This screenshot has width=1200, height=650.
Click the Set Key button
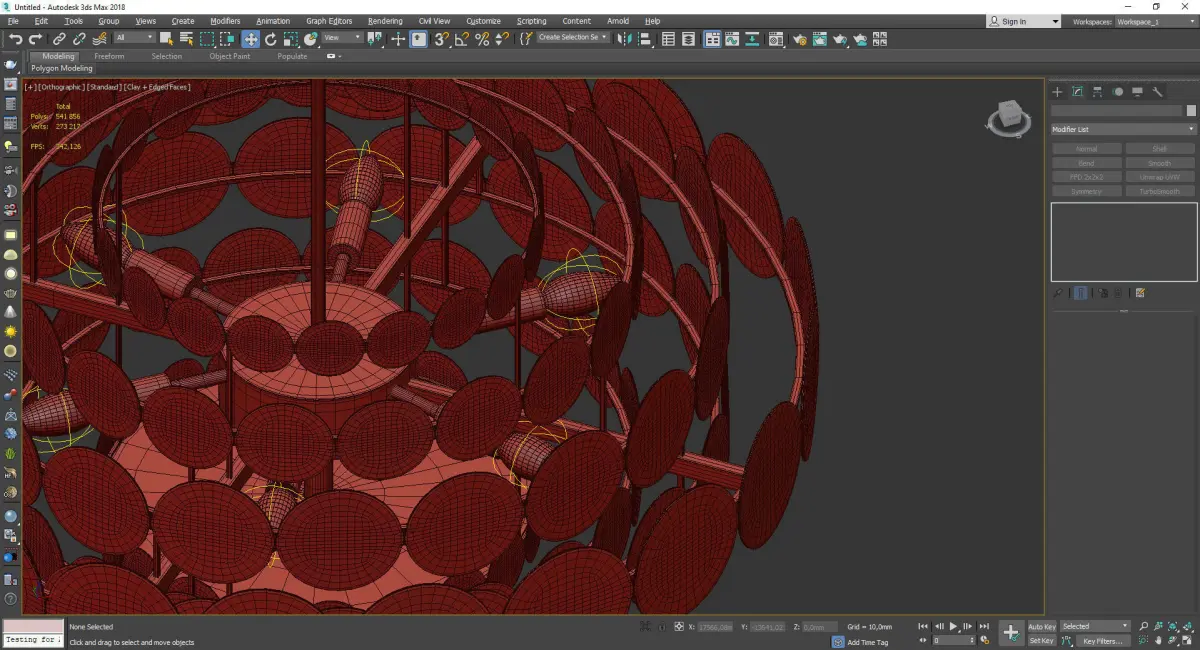pos(1042,640)
